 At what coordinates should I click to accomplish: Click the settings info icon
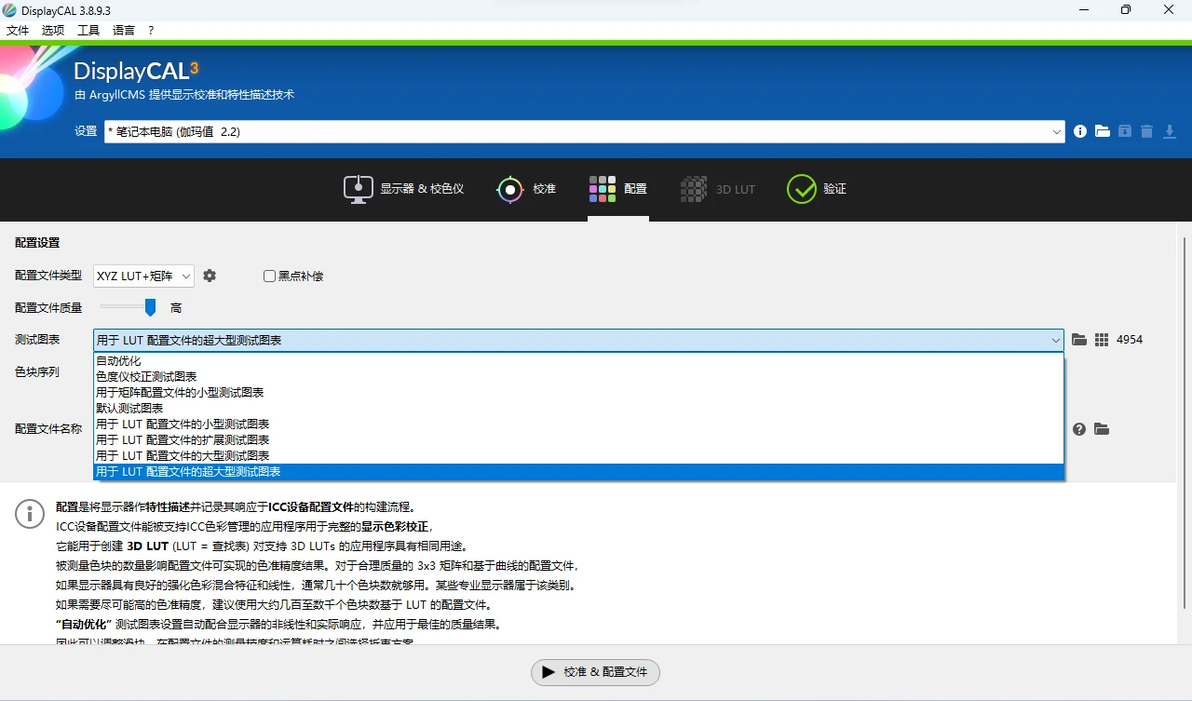[x=1079, y=132]
